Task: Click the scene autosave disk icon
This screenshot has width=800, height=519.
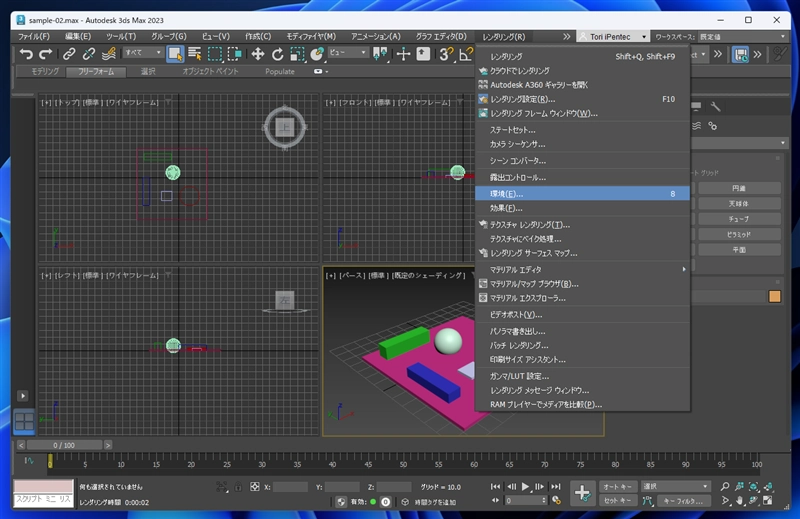Action: point(740,54)
